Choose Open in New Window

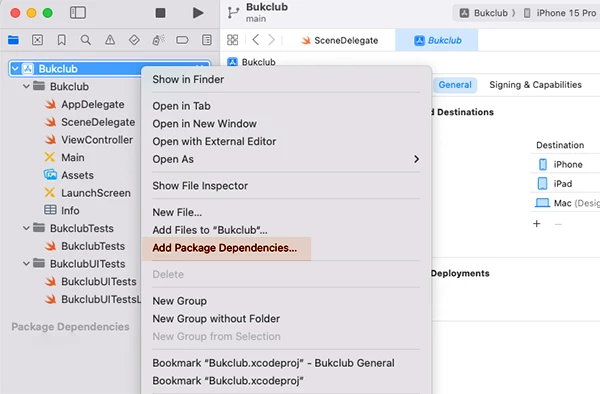pyautogui.click(x=286, y=124)
